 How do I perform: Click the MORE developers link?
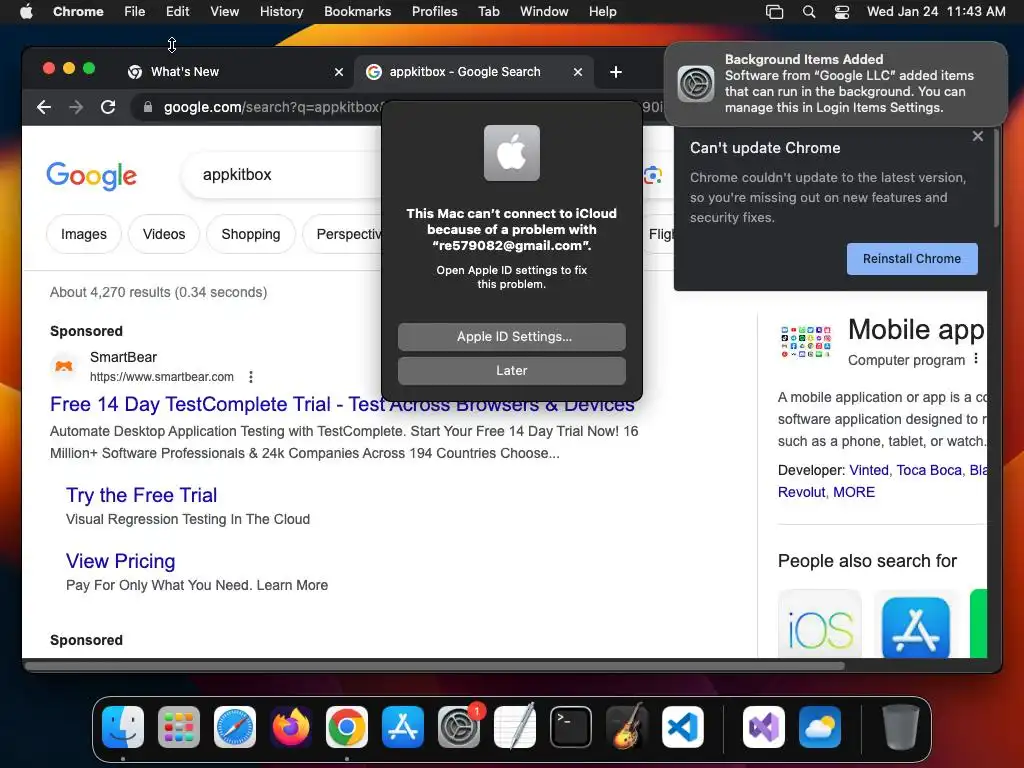854,492
